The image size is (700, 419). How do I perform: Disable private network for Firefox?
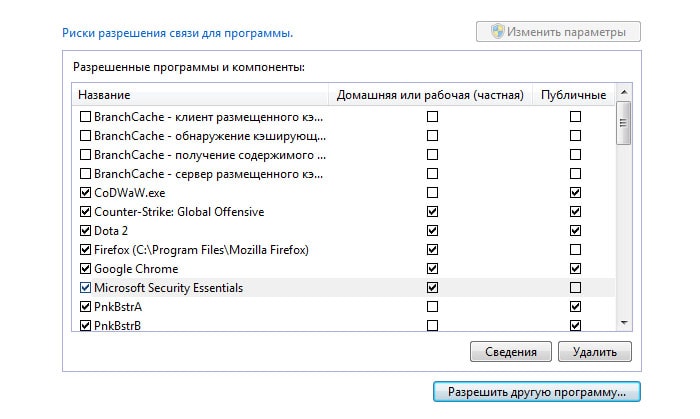click(x=432, y=249)
